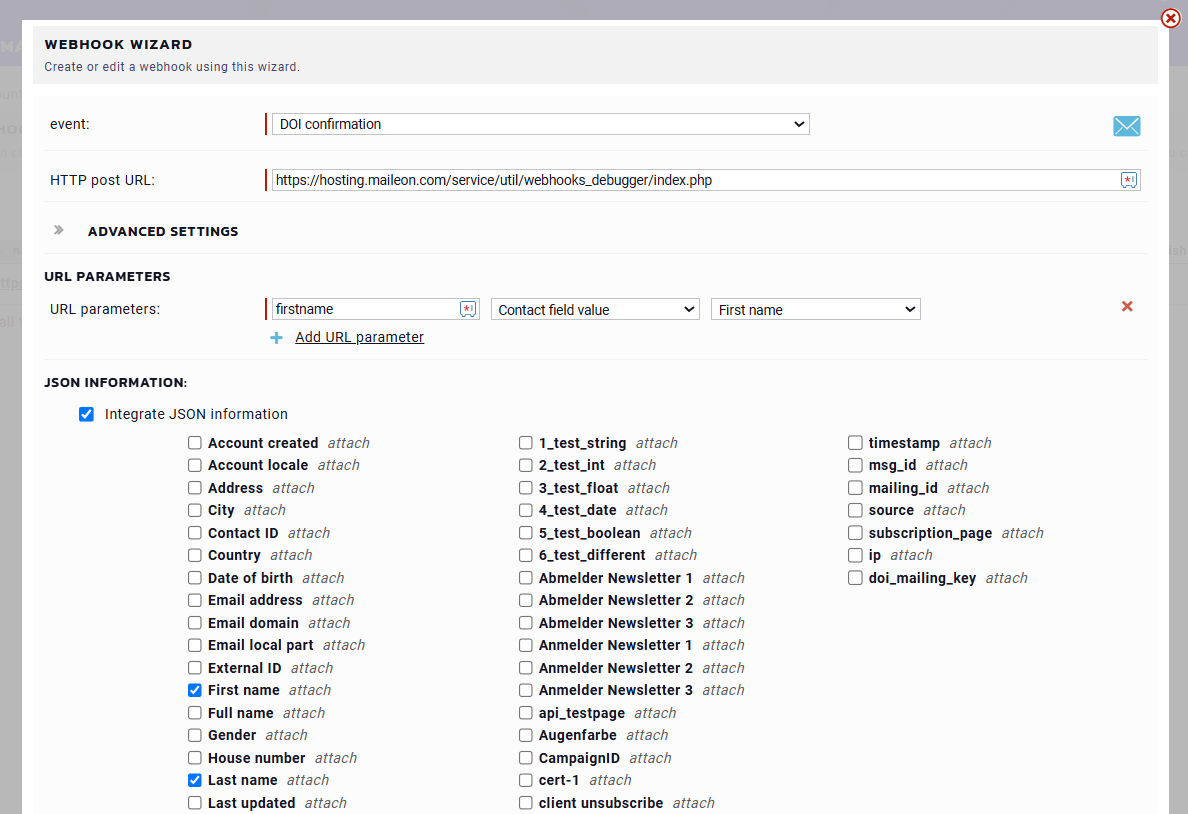Check the subscription_page checkbox
The width and height of the screenshot is (1188, 814).
[x=855, y=533]
